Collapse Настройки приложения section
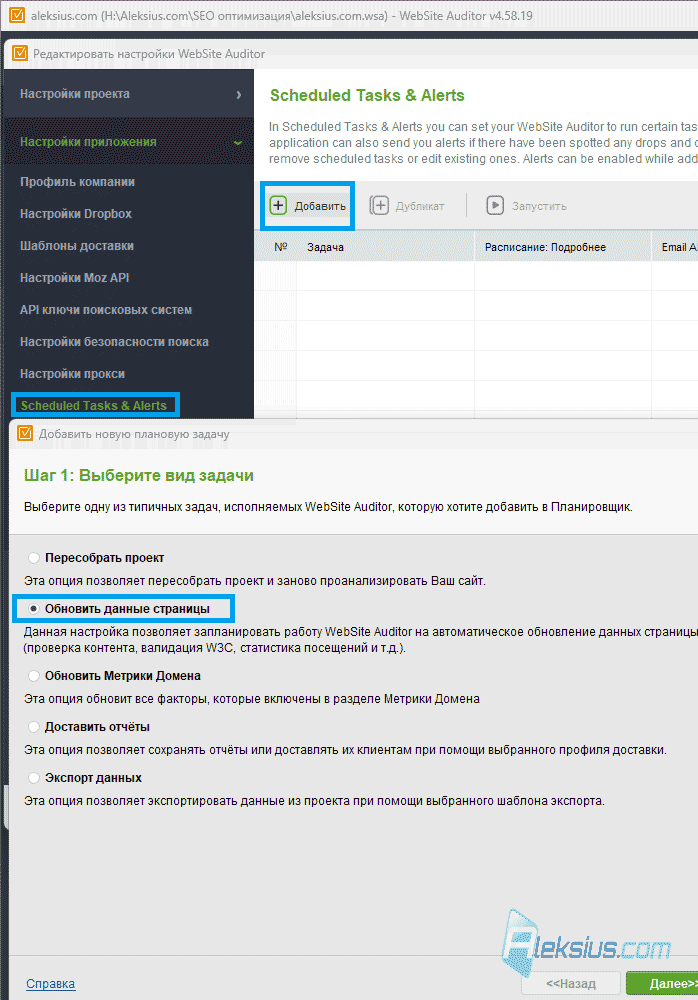 (x=129, y=142)
